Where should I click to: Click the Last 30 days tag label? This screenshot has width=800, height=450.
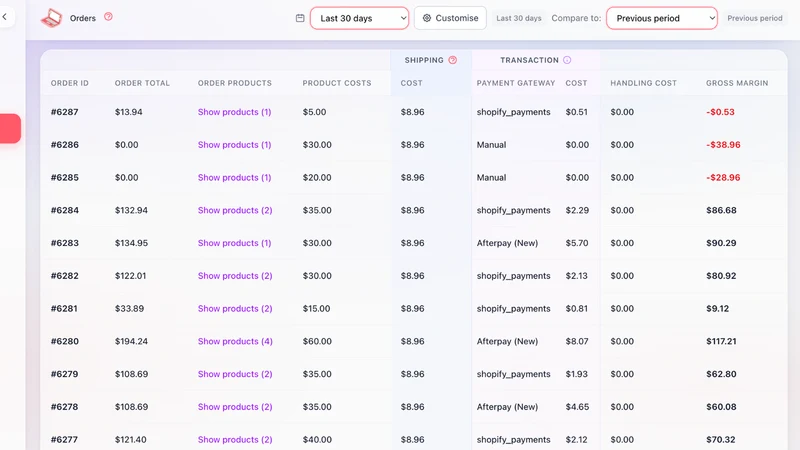(519, 18)
